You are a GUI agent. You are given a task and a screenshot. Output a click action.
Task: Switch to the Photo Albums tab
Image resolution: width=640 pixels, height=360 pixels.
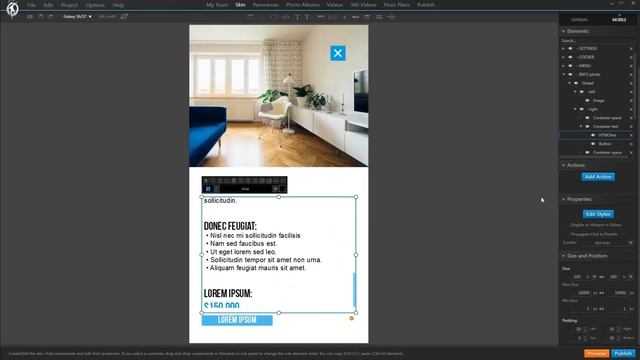302,5
